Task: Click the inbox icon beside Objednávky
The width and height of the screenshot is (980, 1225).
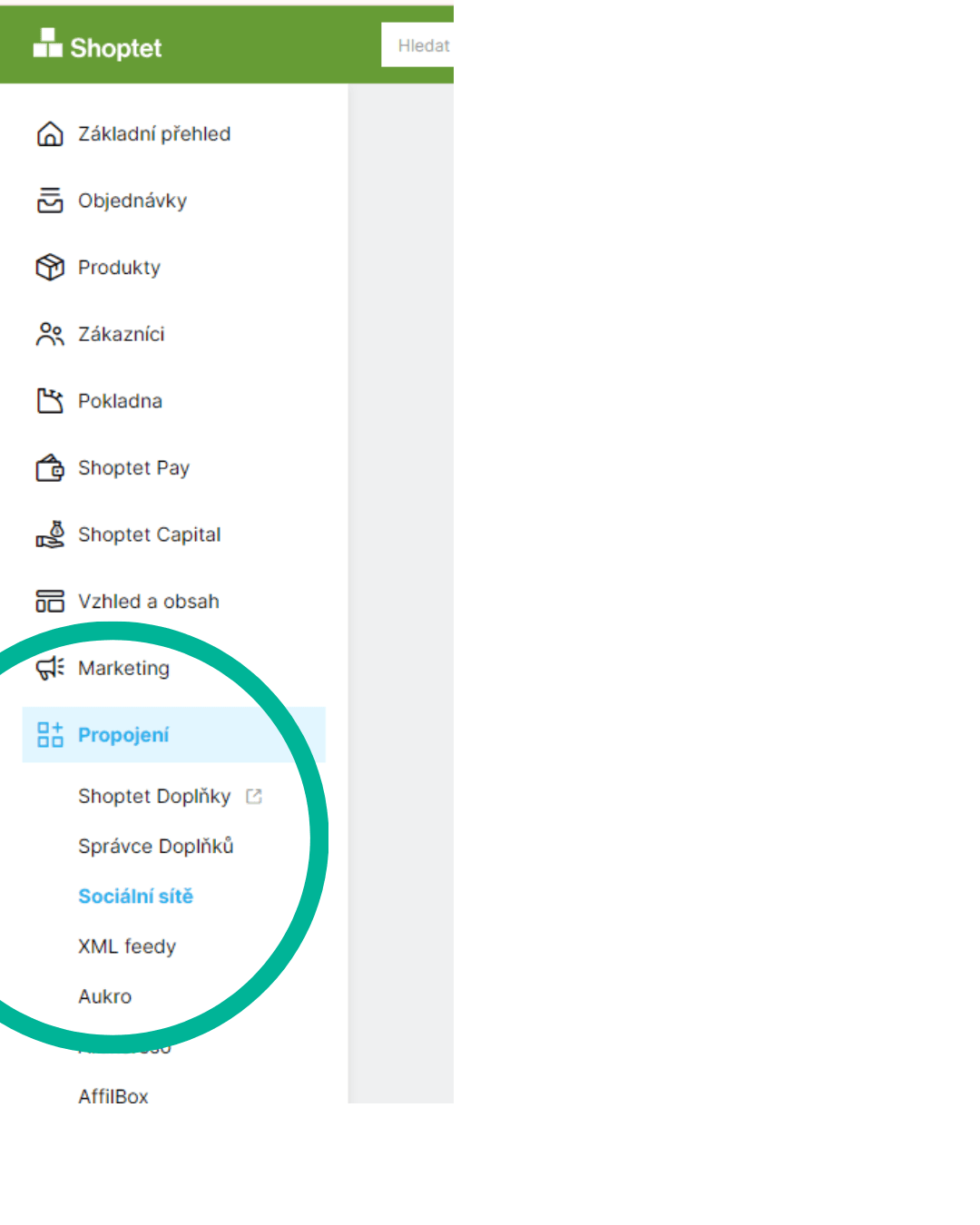Action: click(x=50, y=201)
